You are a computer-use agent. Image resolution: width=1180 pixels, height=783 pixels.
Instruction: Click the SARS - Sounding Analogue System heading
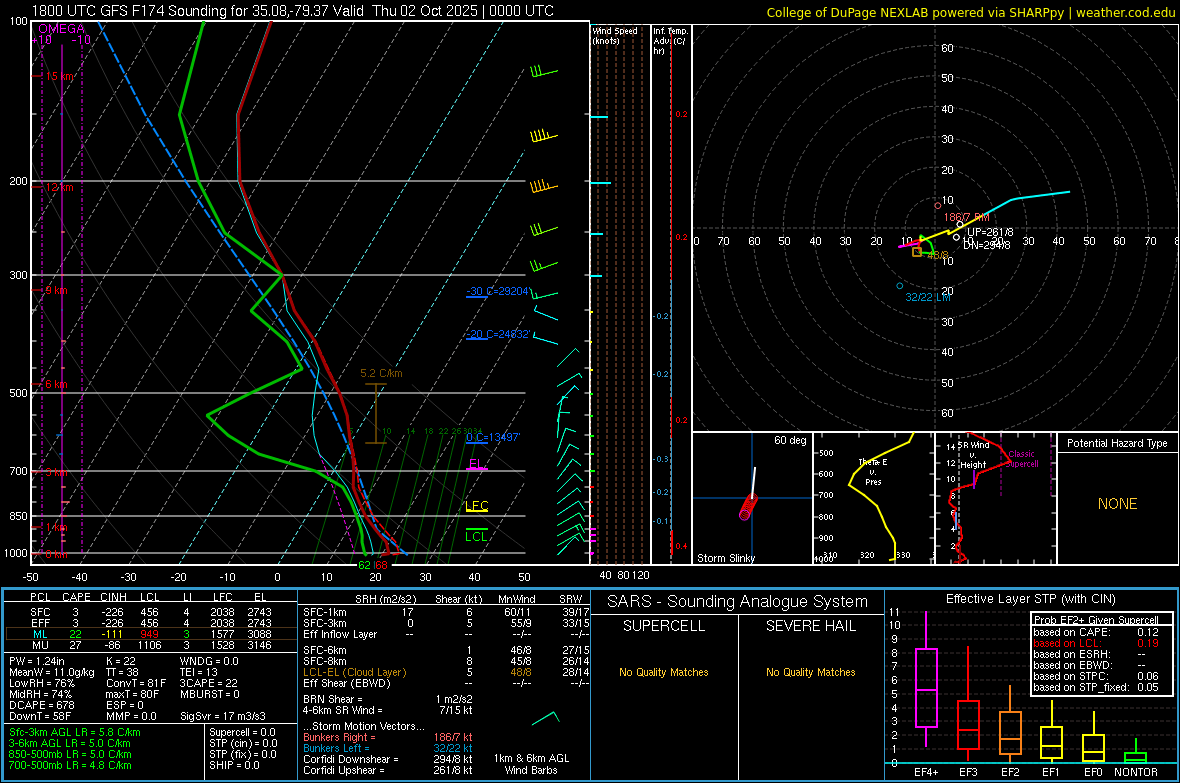738,602
